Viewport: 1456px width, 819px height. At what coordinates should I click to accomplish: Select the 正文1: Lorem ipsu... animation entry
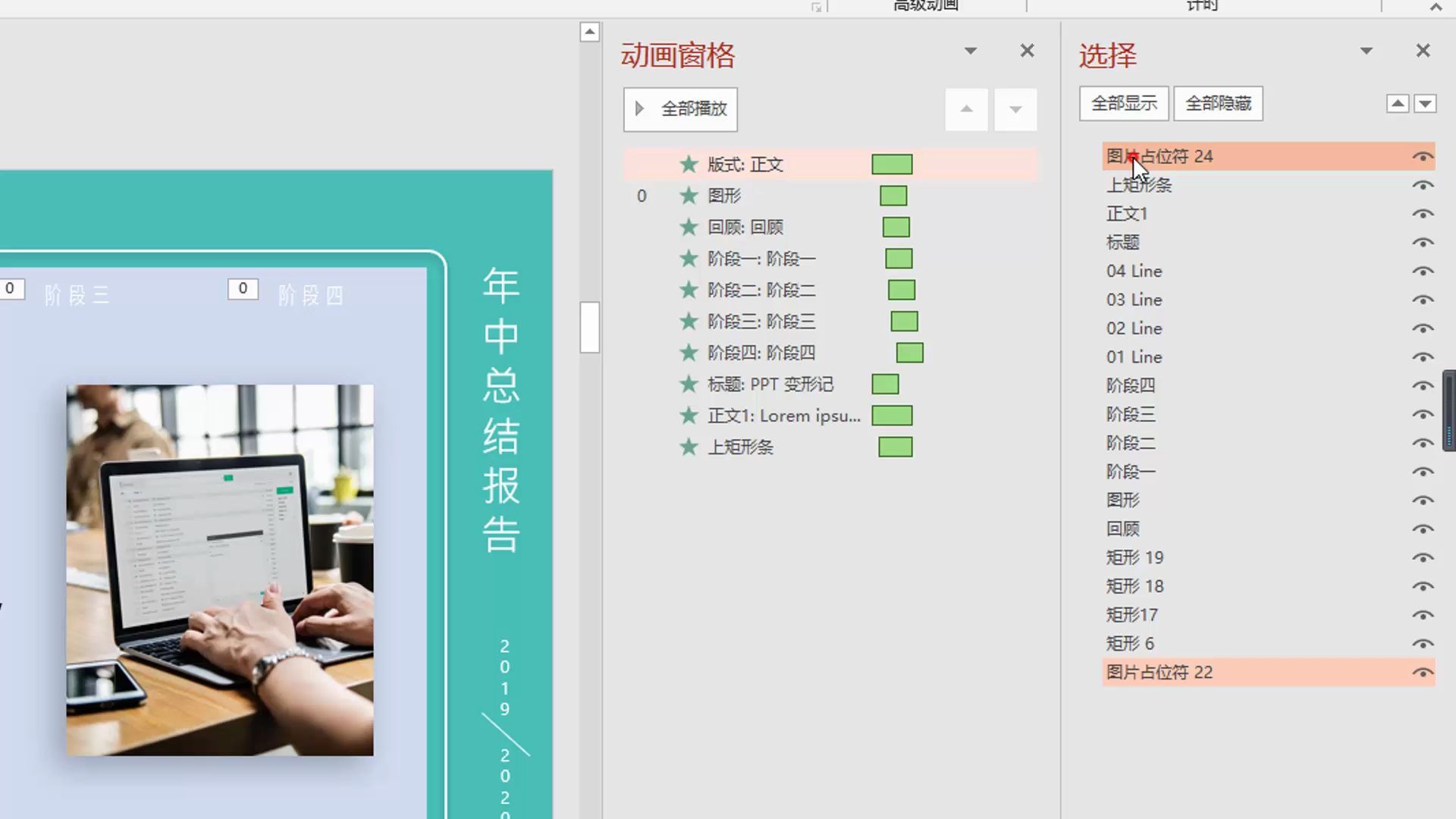pyautogui.click(x=830, y=416)
